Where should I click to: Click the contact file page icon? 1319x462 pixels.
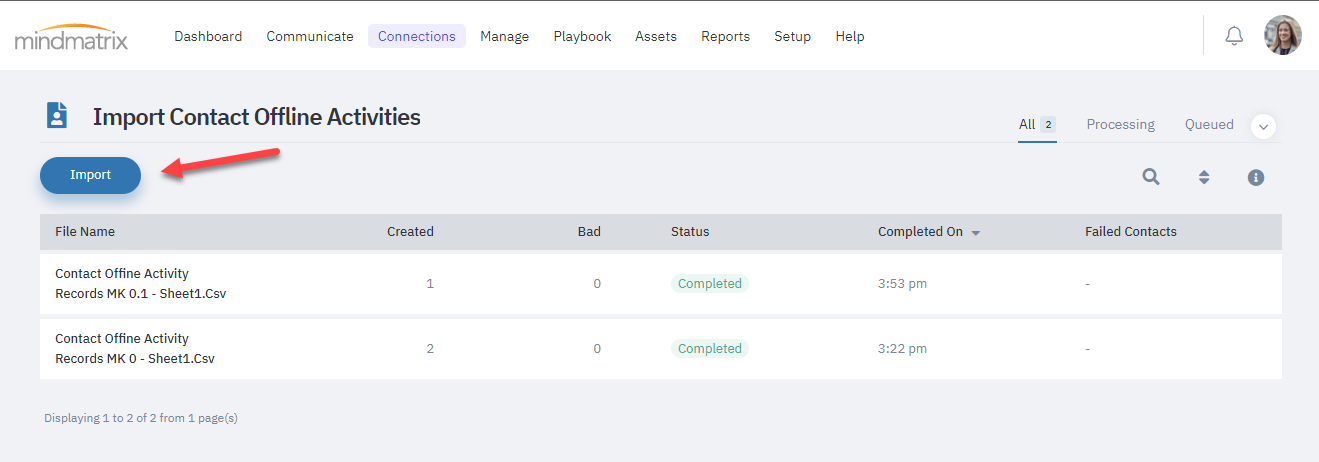[x=57, y=115]
